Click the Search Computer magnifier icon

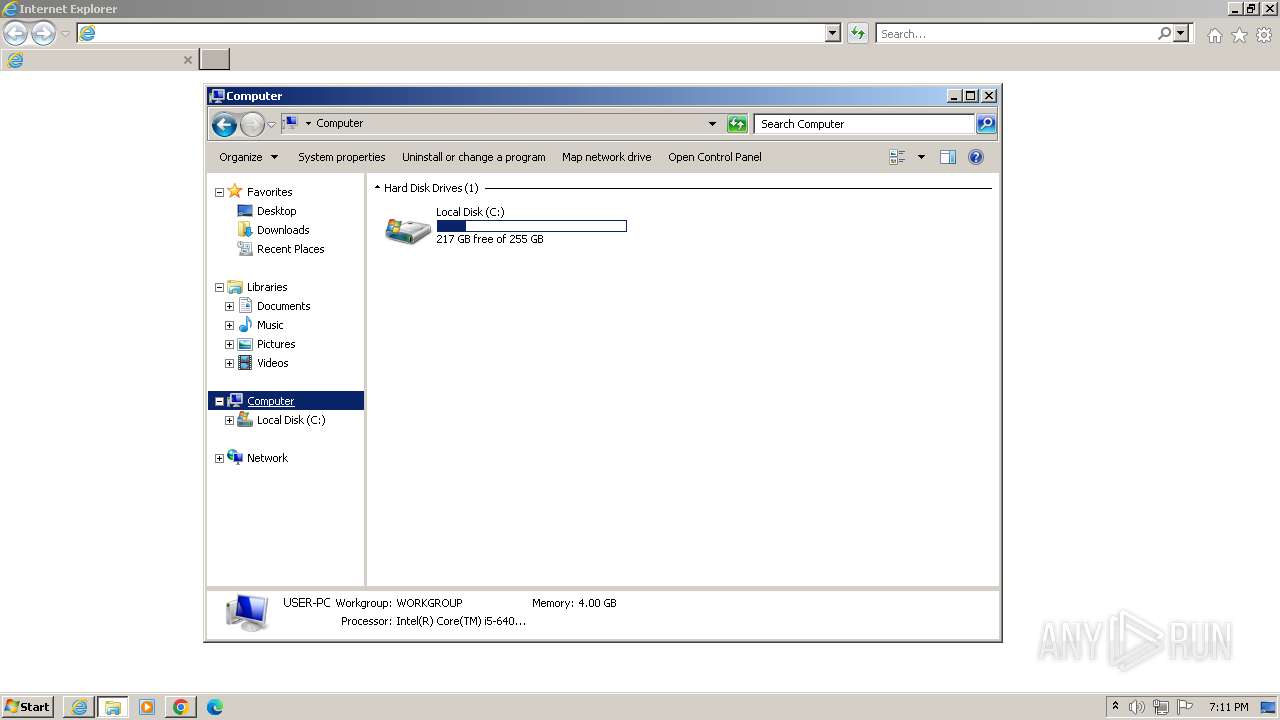click(x=986, y=124)
